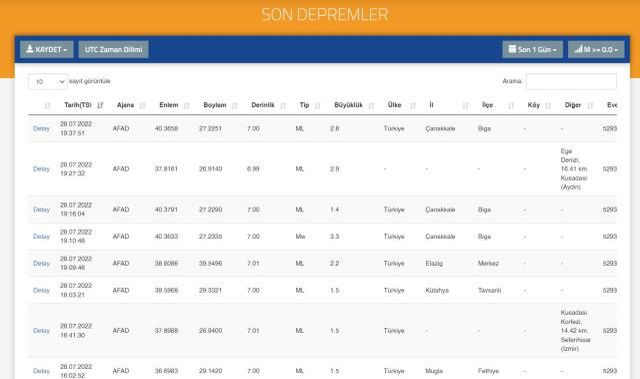This screenshot has width=640, height=379.
Task: Toggle the UTC Zaman Dilimi button
Action: [x=113, y=49]
